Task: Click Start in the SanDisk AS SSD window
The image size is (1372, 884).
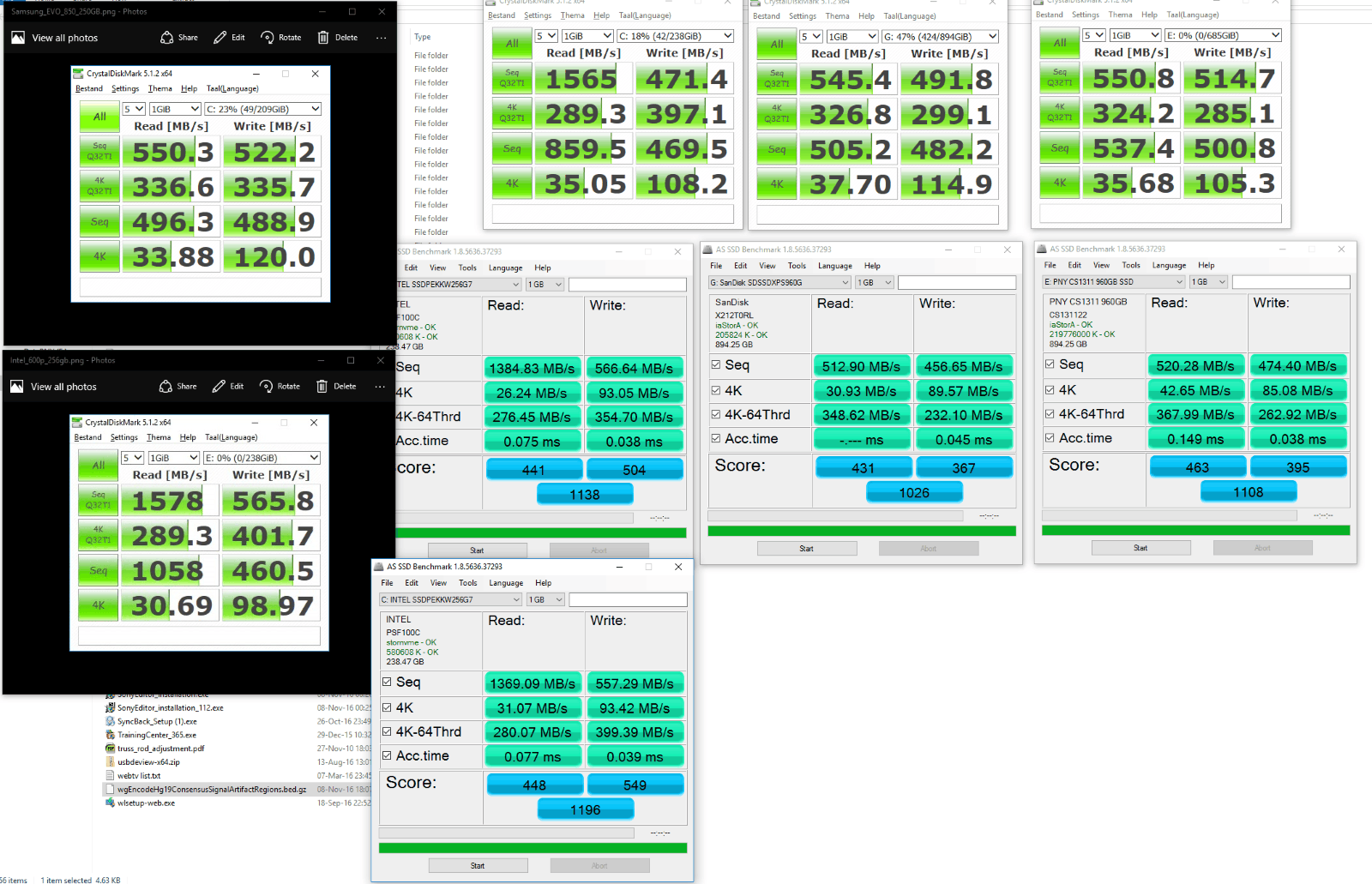Action: tap(807, 549)
